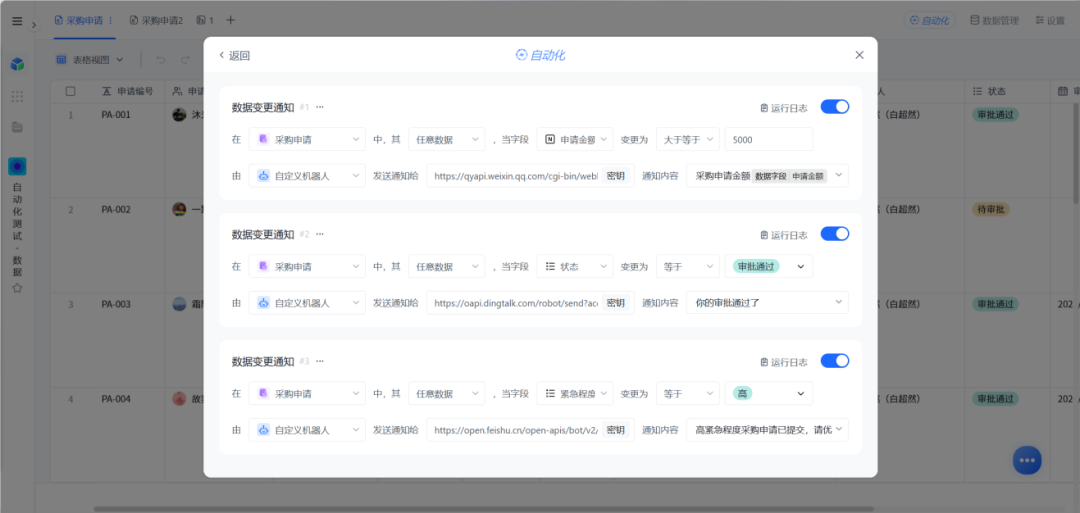Open 高紧急程度采购申请 content dropdown
Image resolution: width=1080 pixels, height=513 pixels.
coord(767,430)
